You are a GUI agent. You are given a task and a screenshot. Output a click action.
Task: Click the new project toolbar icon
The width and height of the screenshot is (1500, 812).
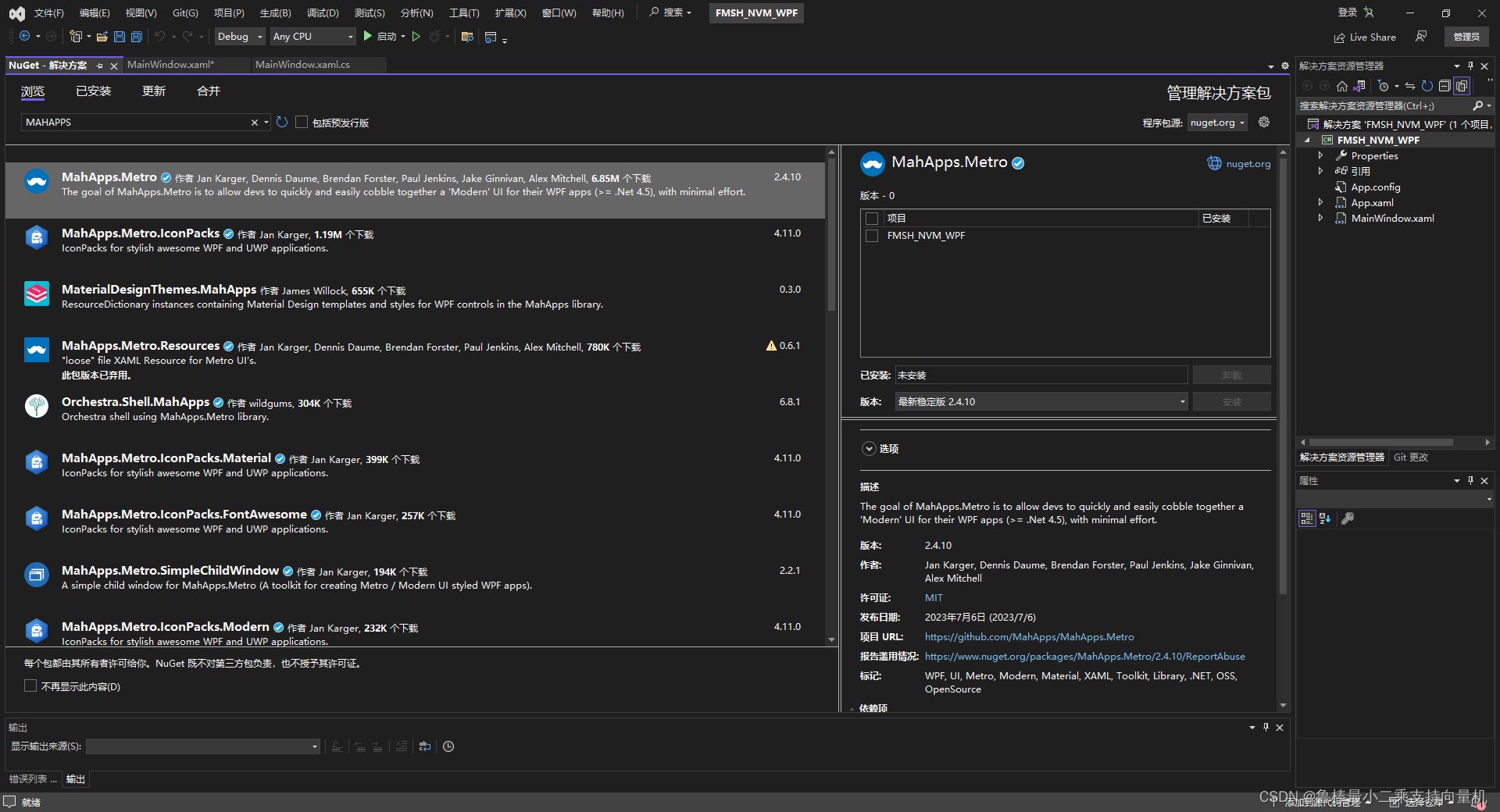76,36
